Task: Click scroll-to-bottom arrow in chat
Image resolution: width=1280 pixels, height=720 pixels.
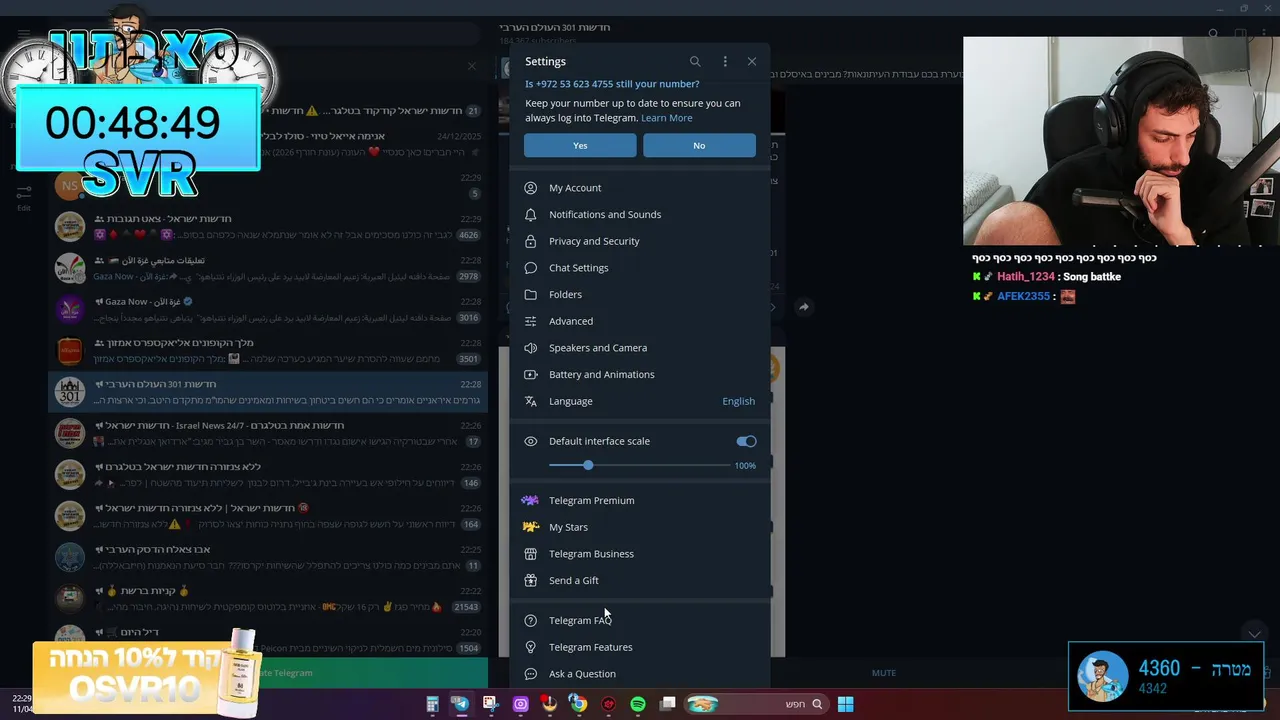Action: click(x=1254, y=633)
